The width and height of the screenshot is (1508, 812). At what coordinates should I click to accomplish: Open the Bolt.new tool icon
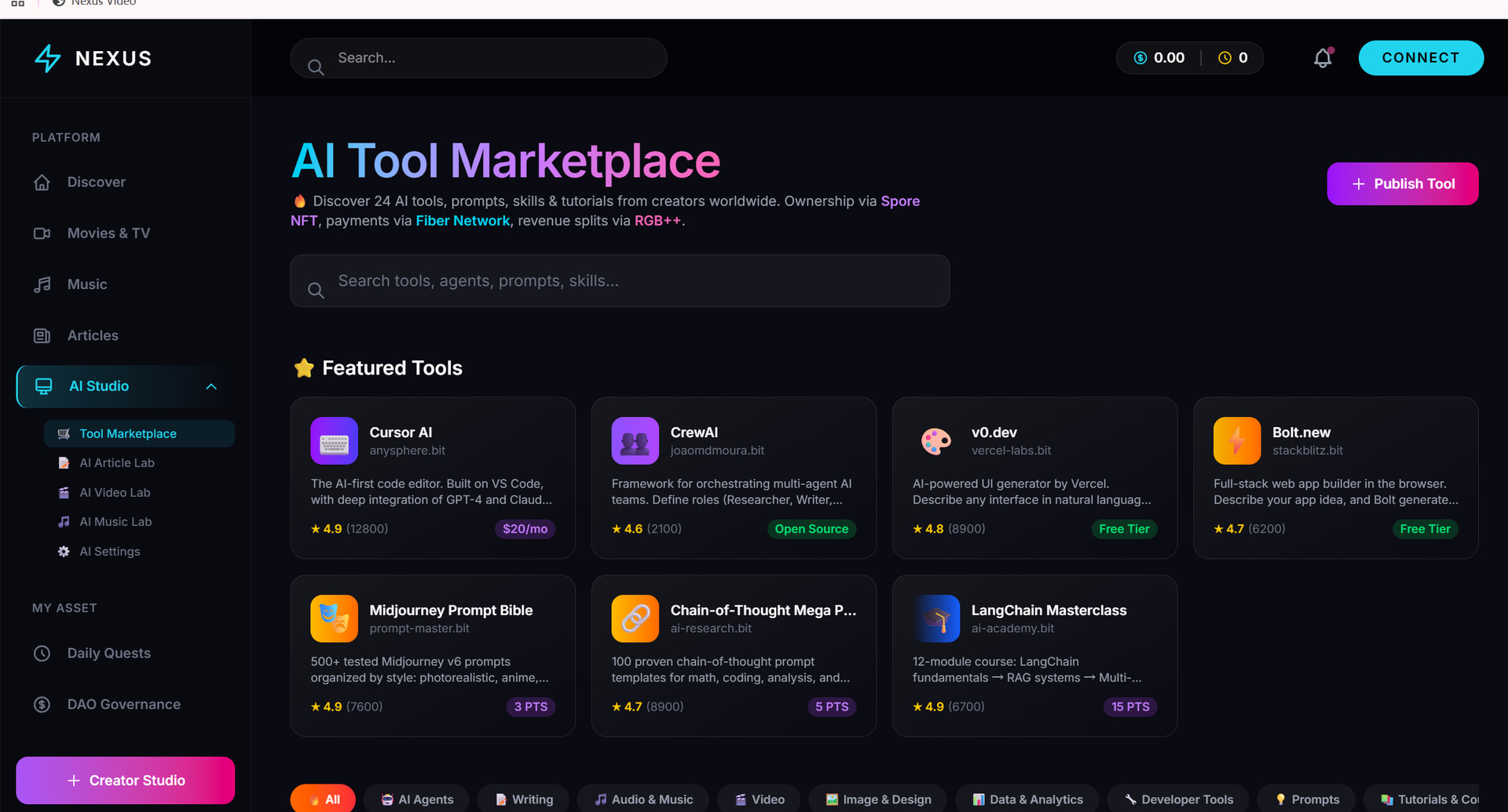[x=1236, y=441]
